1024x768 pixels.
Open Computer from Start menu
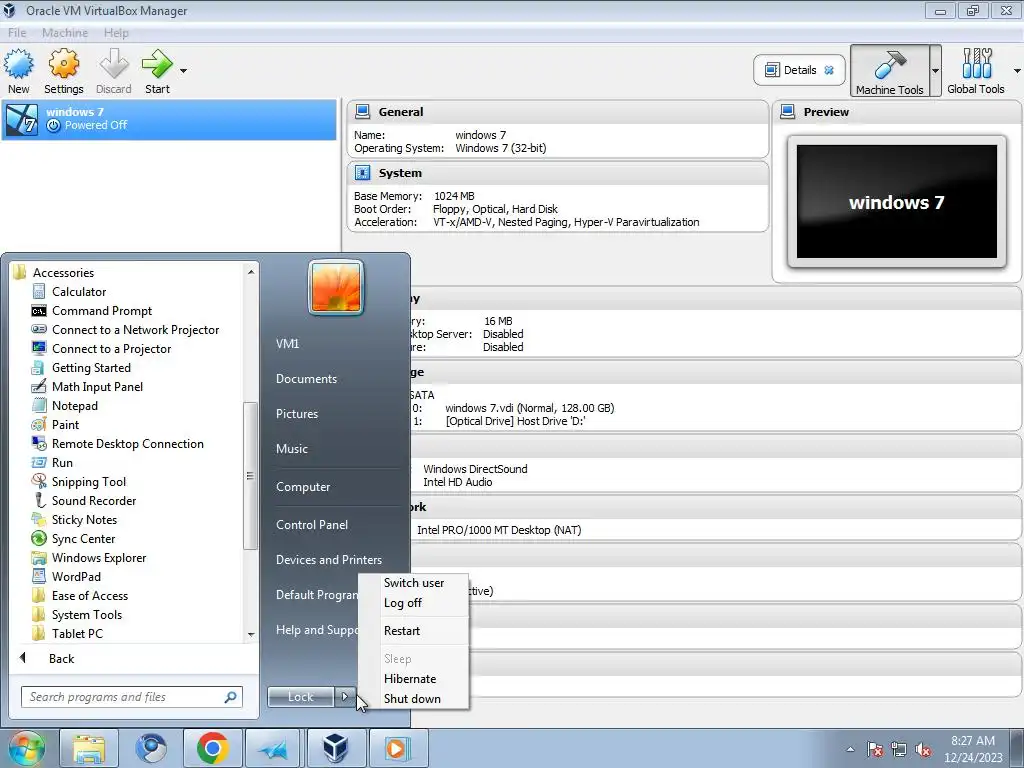pyautogui.click(x=303, y=487)
